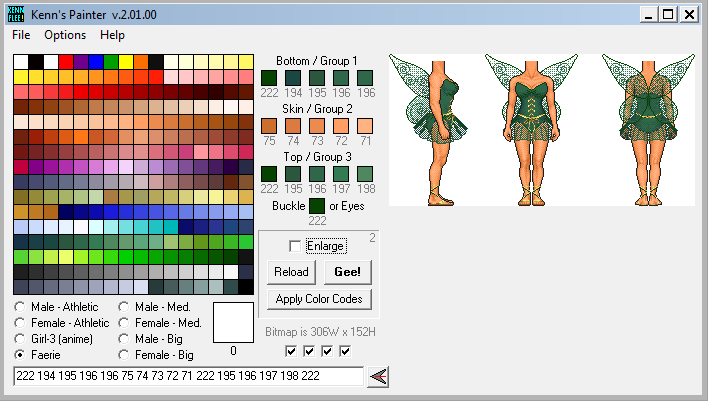Click the 'Top / Group 3' label
The image size is (708, 401).
coord(317,157)
